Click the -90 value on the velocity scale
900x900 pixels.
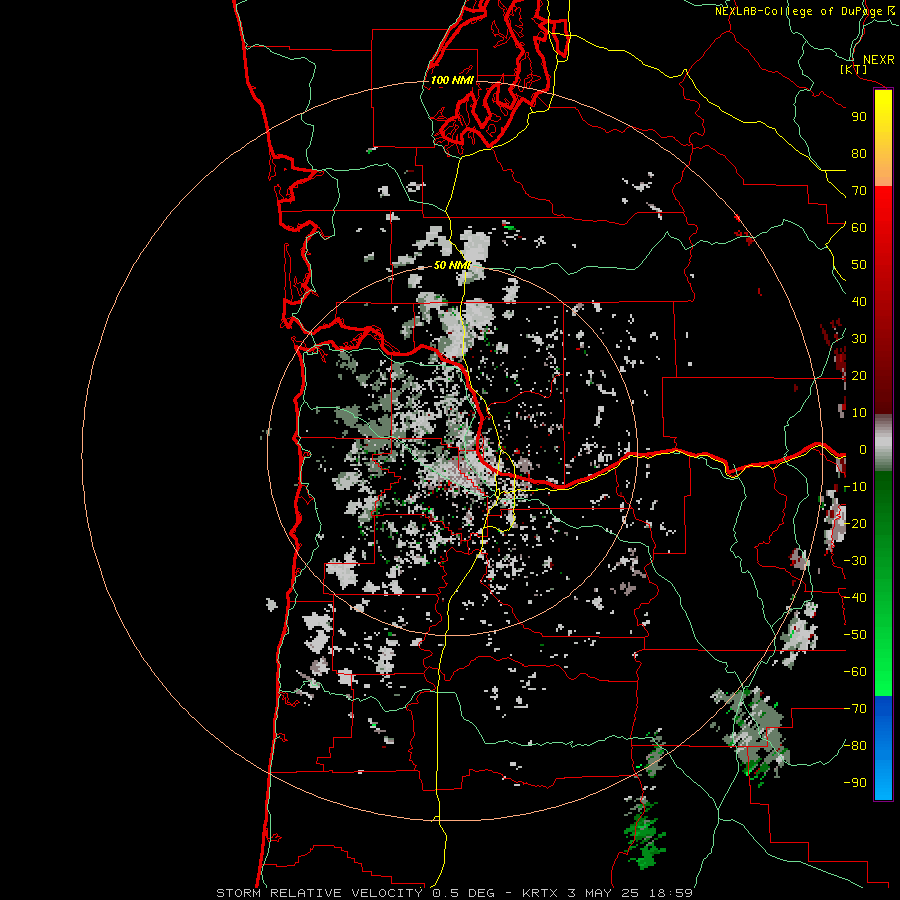pyautogui.click(x=855, y=783)
